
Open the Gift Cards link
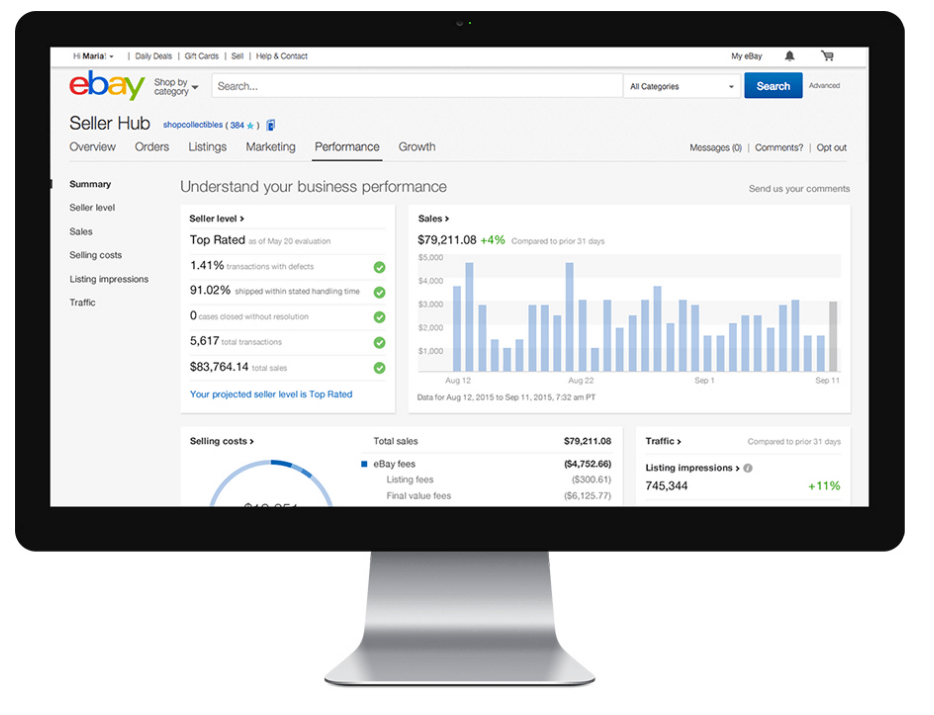(x=201, y=57)
